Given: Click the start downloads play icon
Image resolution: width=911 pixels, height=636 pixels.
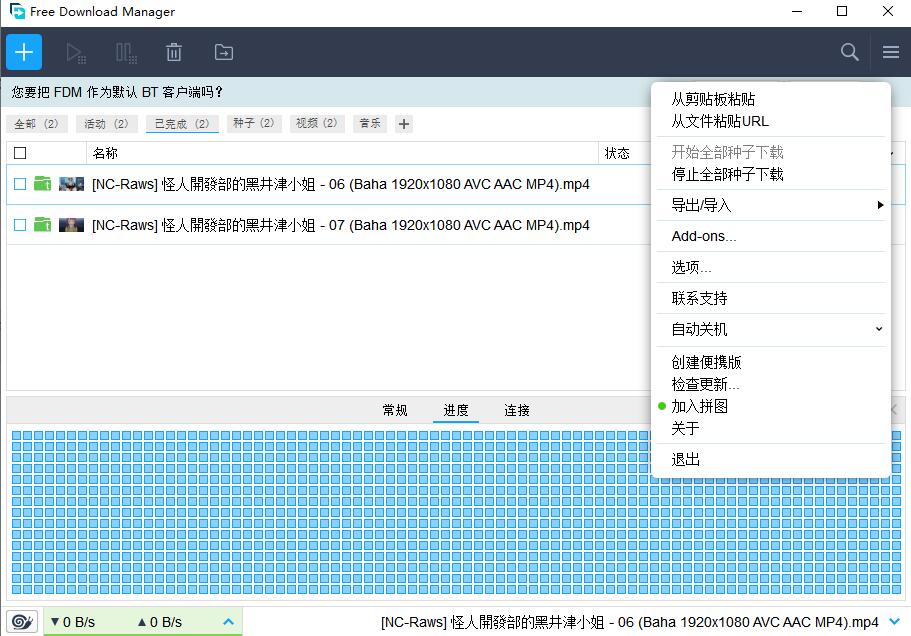Looking at the screenshot, I should (76, 52).
